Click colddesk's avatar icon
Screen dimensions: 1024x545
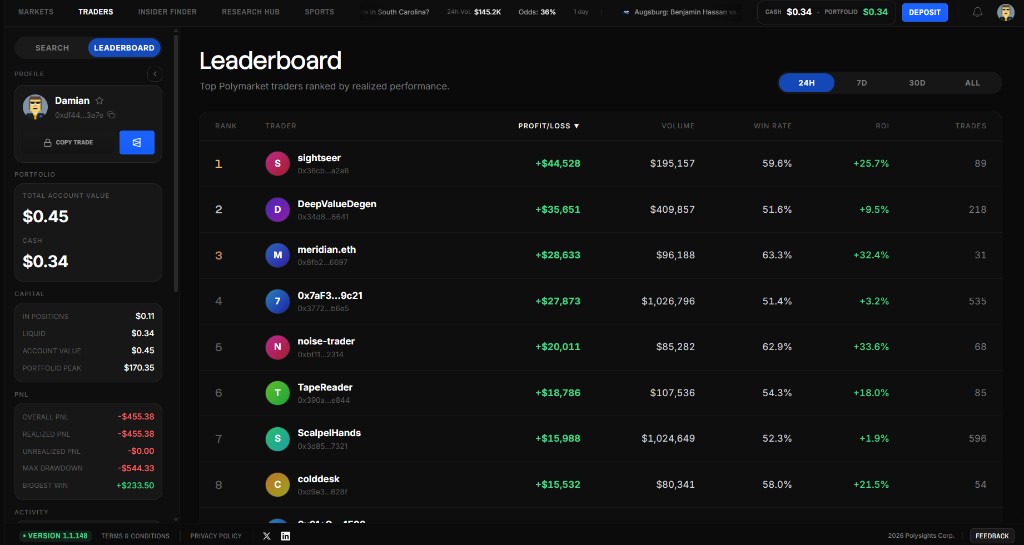tap(278, 485)
